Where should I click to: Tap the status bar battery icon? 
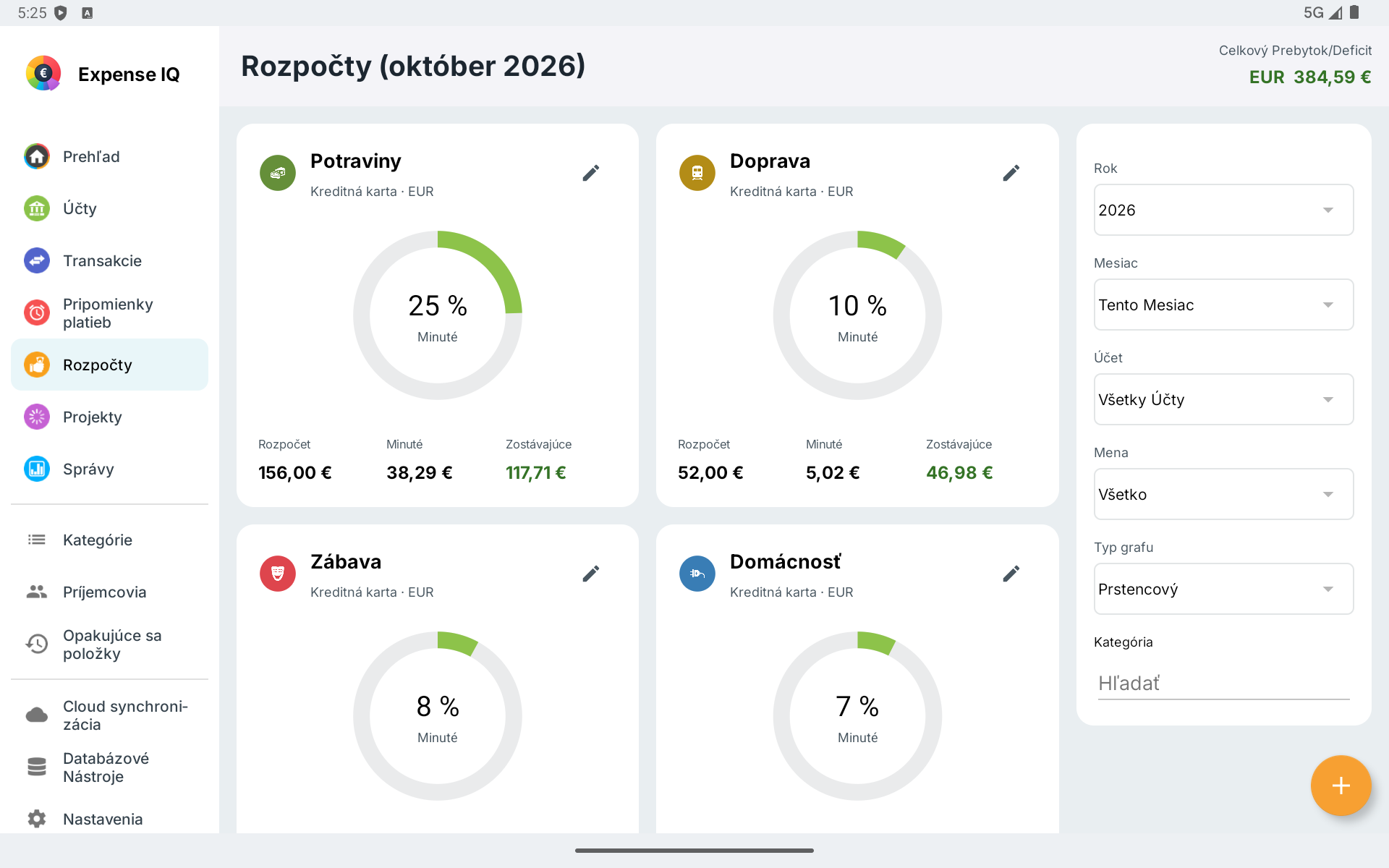click(1354, 12)
